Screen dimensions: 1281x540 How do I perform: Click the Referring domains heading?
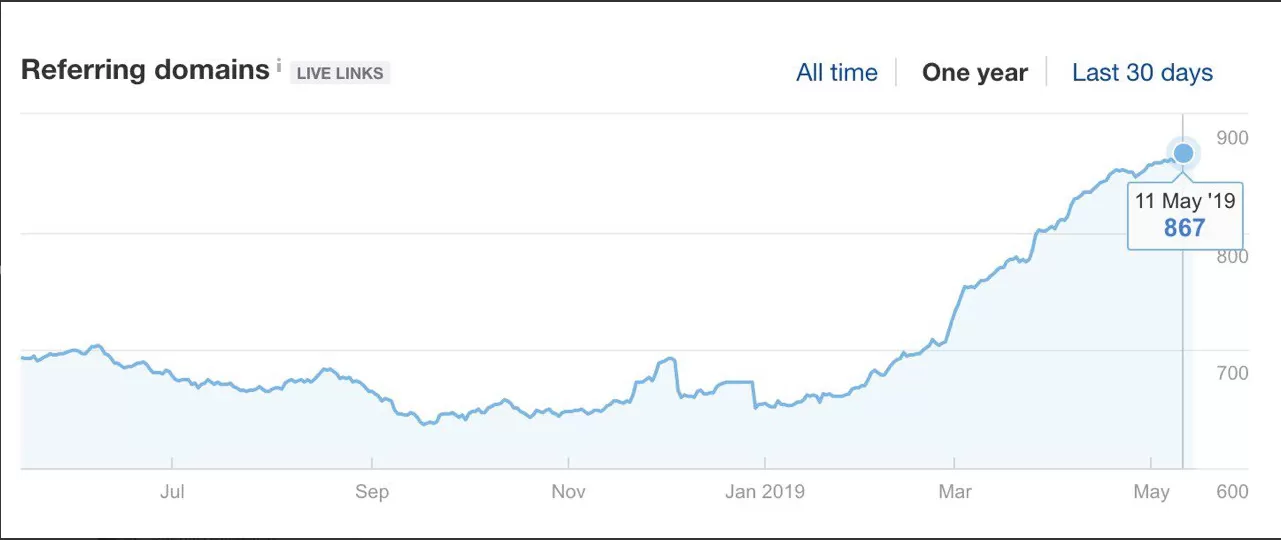pos(145,70)
